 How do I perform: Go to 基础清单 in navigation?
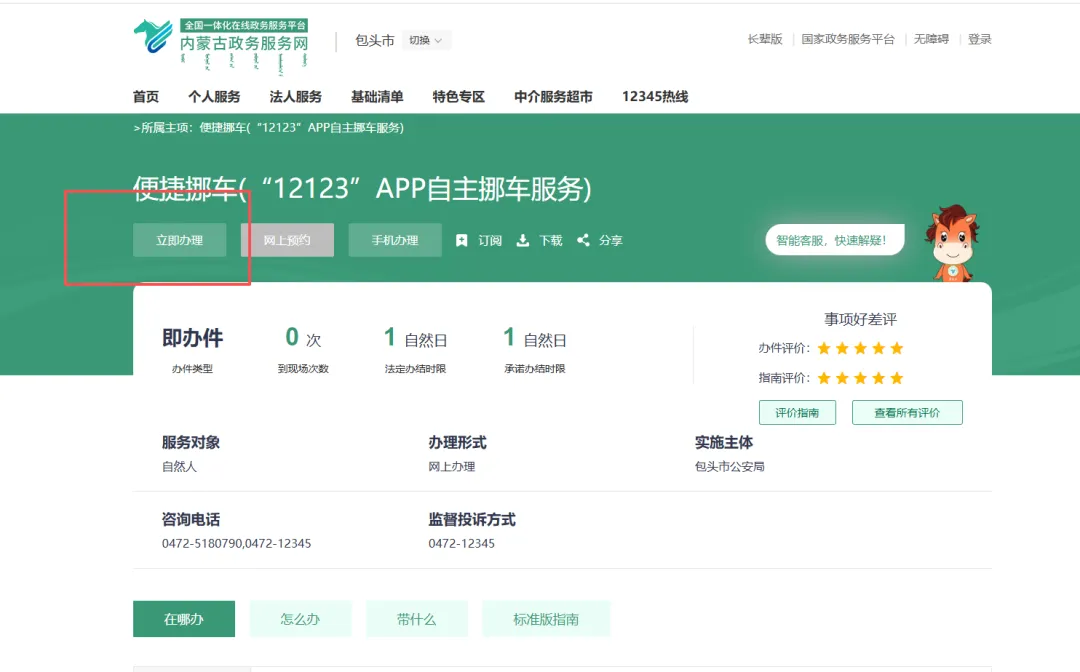click(x=377, y=96)
